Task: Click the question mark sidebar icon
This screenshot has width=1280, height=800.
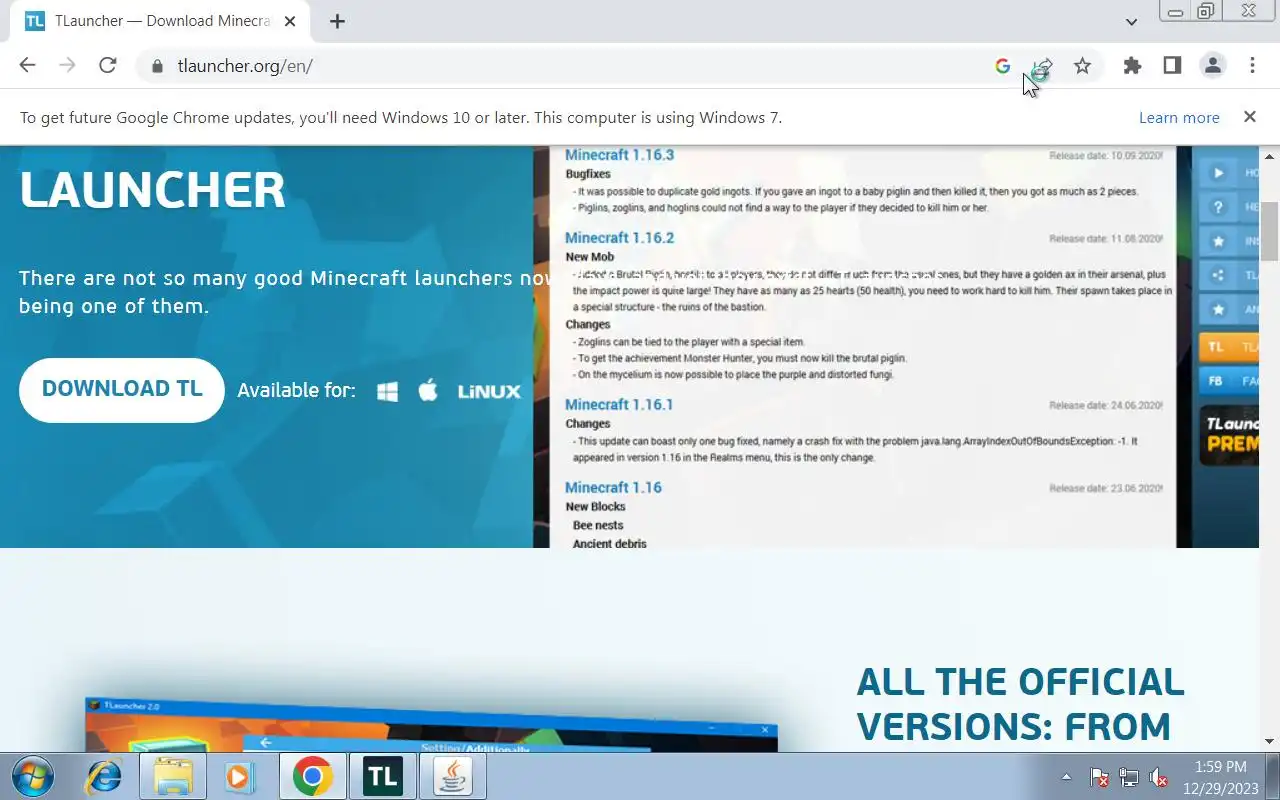Action: tap(1218, 207)
